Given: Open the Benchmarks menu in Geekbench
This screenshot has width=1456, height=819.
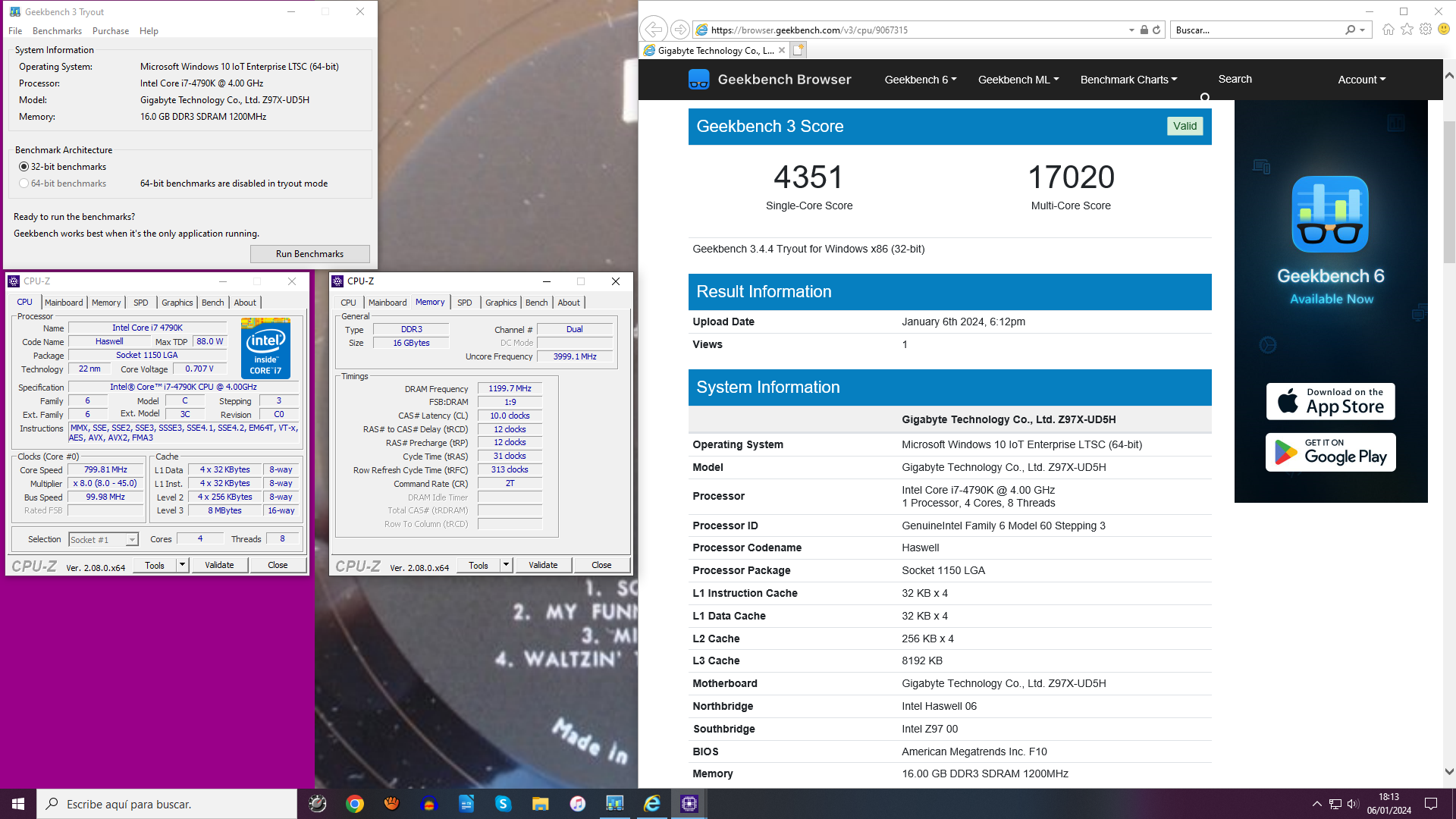Looking at the screenshot, I should pyautogui.click(x=57, y=31).
